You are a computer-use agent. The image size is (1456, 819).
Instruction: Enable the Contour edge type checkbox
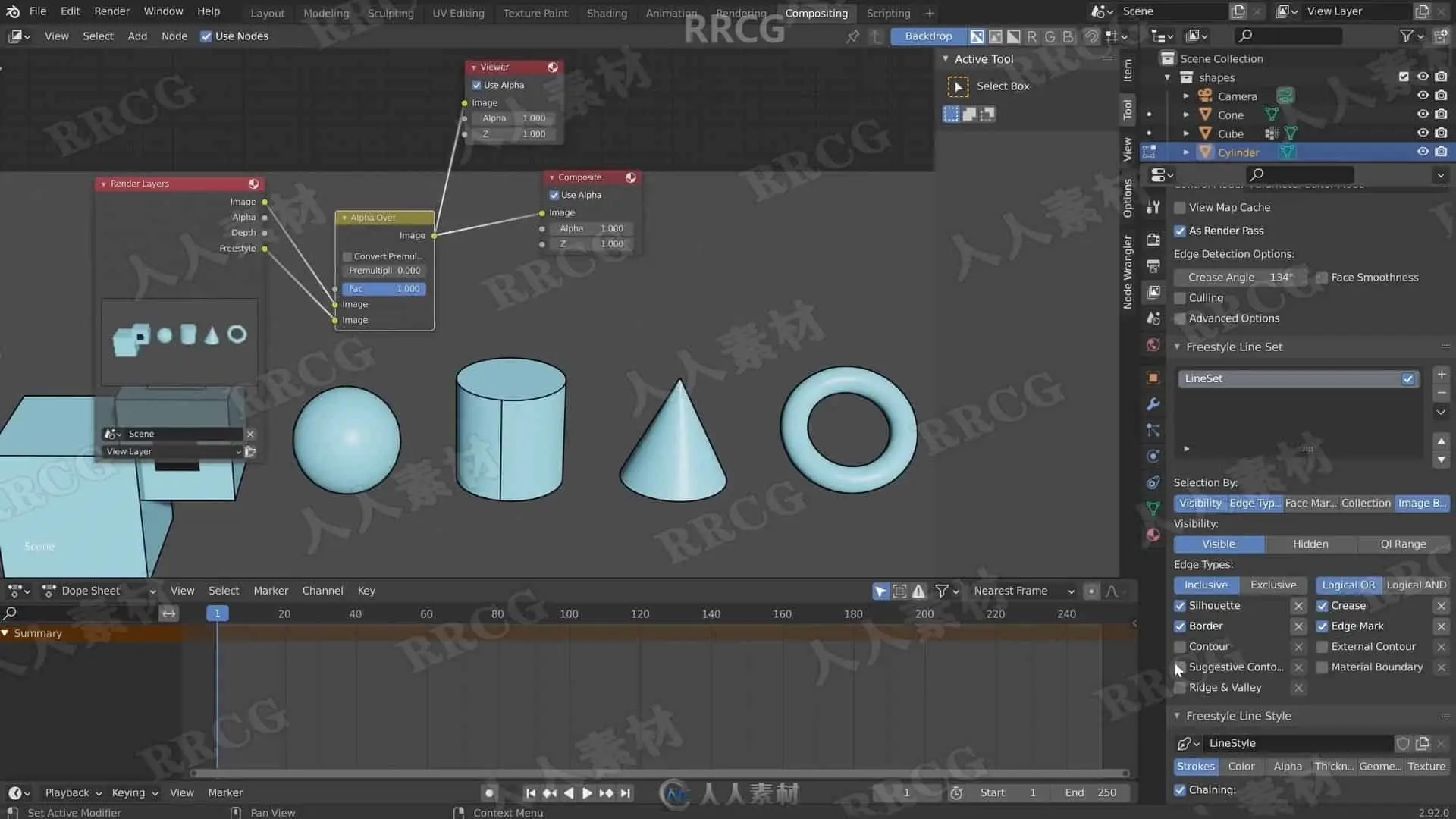(1180, 647)
